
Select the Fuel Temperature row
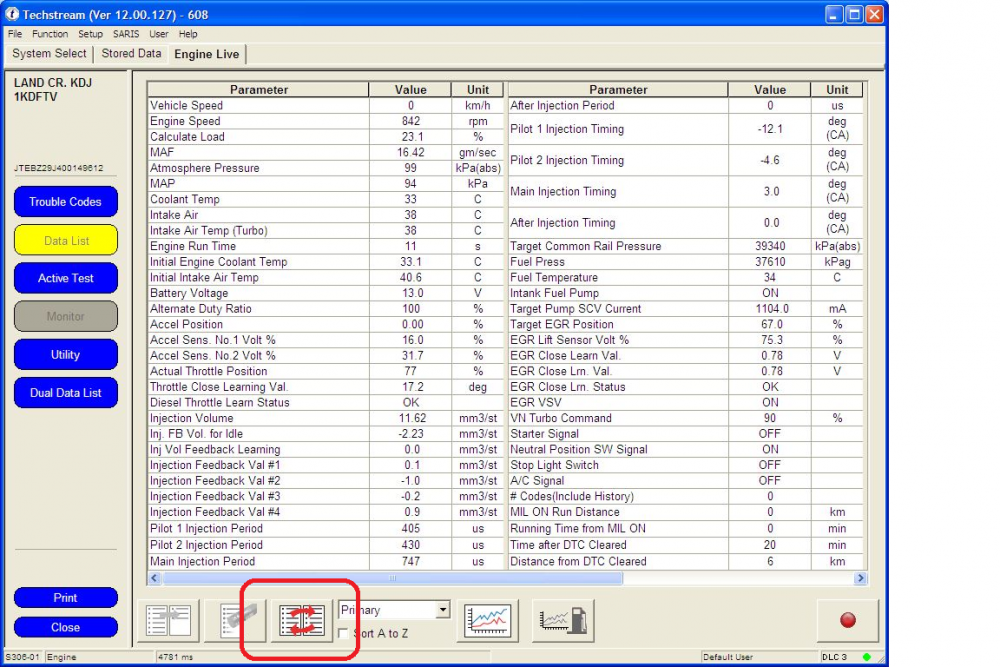[686, 277]
